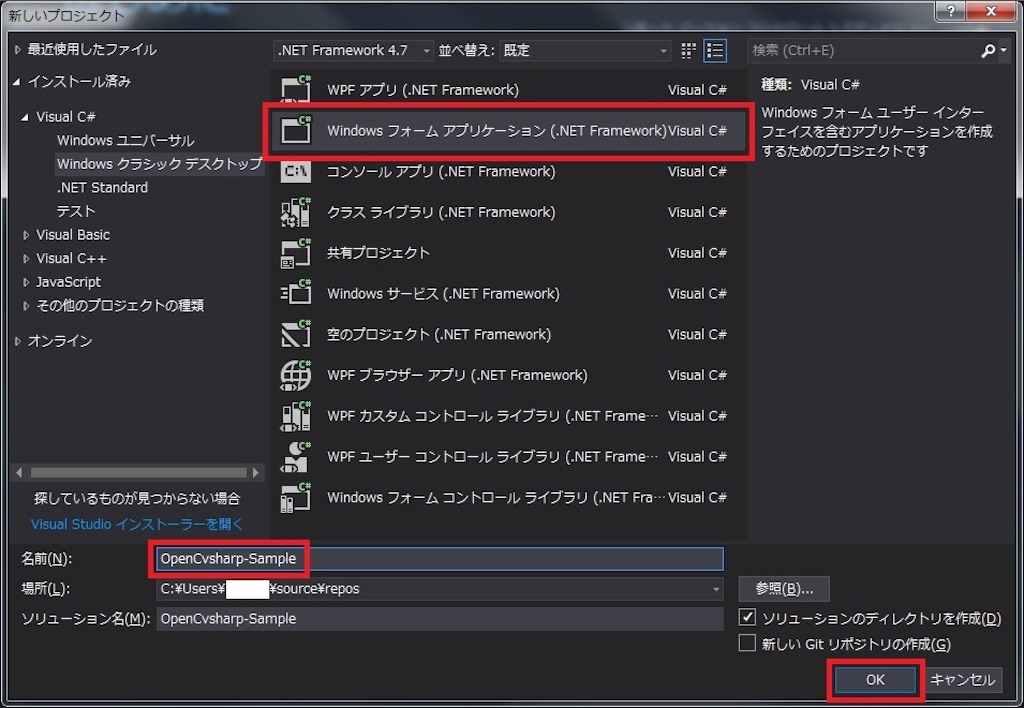Click tree scrollbar right arrow

coord(256,472)
